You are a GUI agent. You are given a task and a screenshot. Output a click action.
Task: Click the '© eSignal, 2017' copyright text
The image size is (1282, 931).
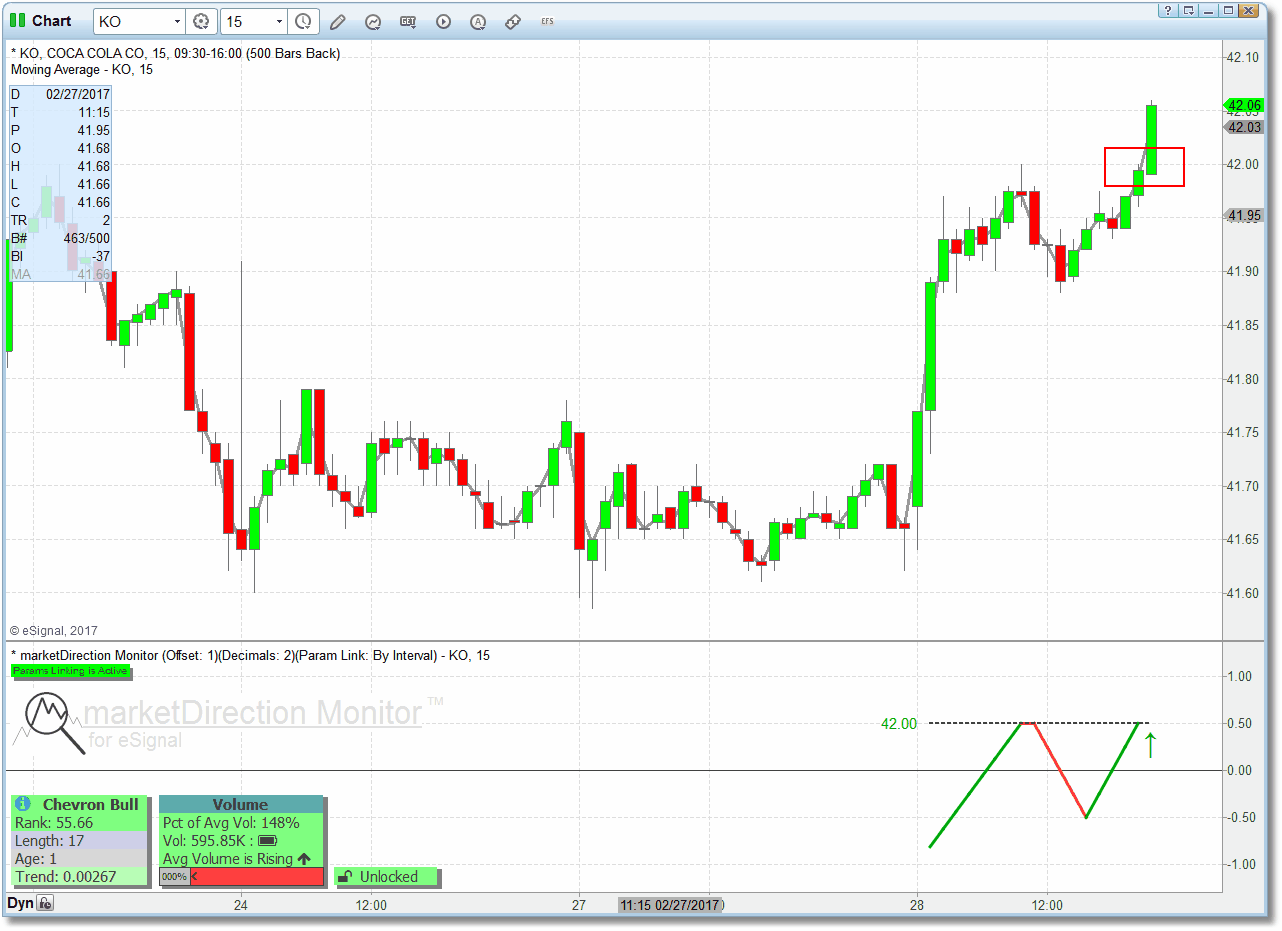[54, 630]
